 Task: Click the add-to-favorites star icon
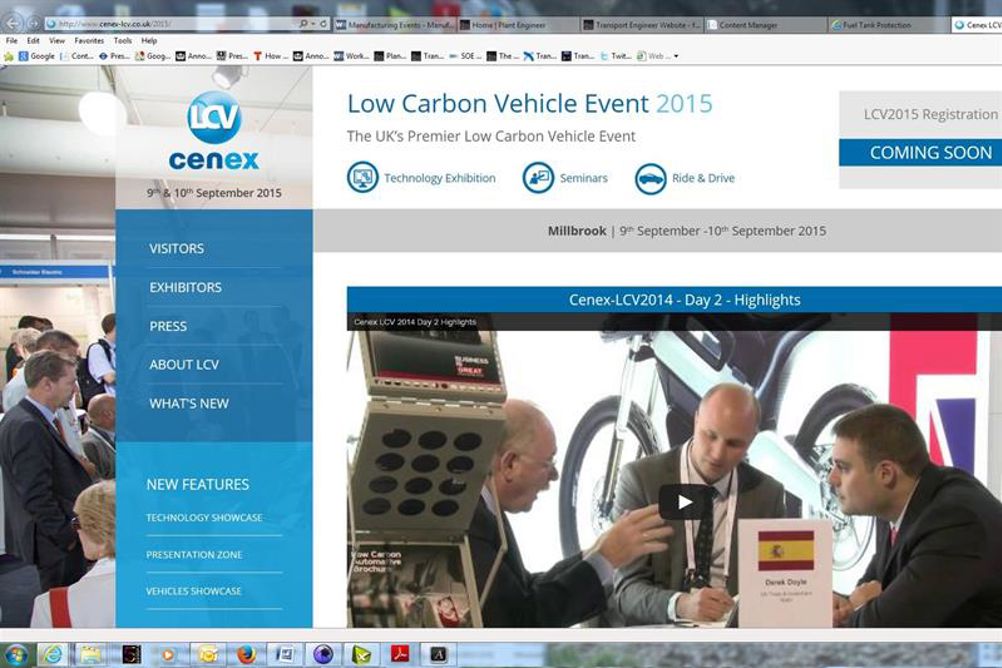[x=8, y=56]
